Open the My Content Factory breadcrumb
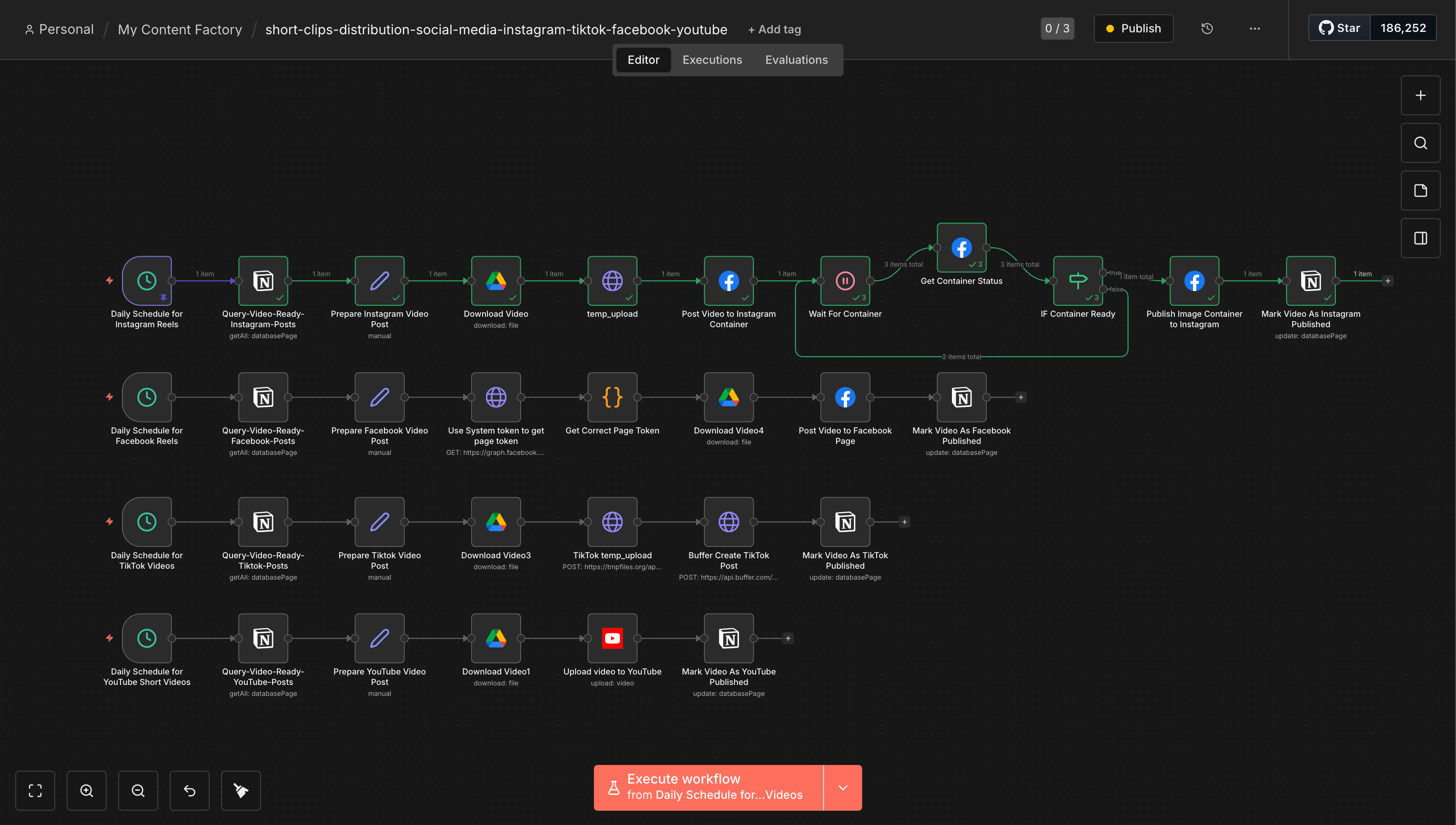 point(180,30)
